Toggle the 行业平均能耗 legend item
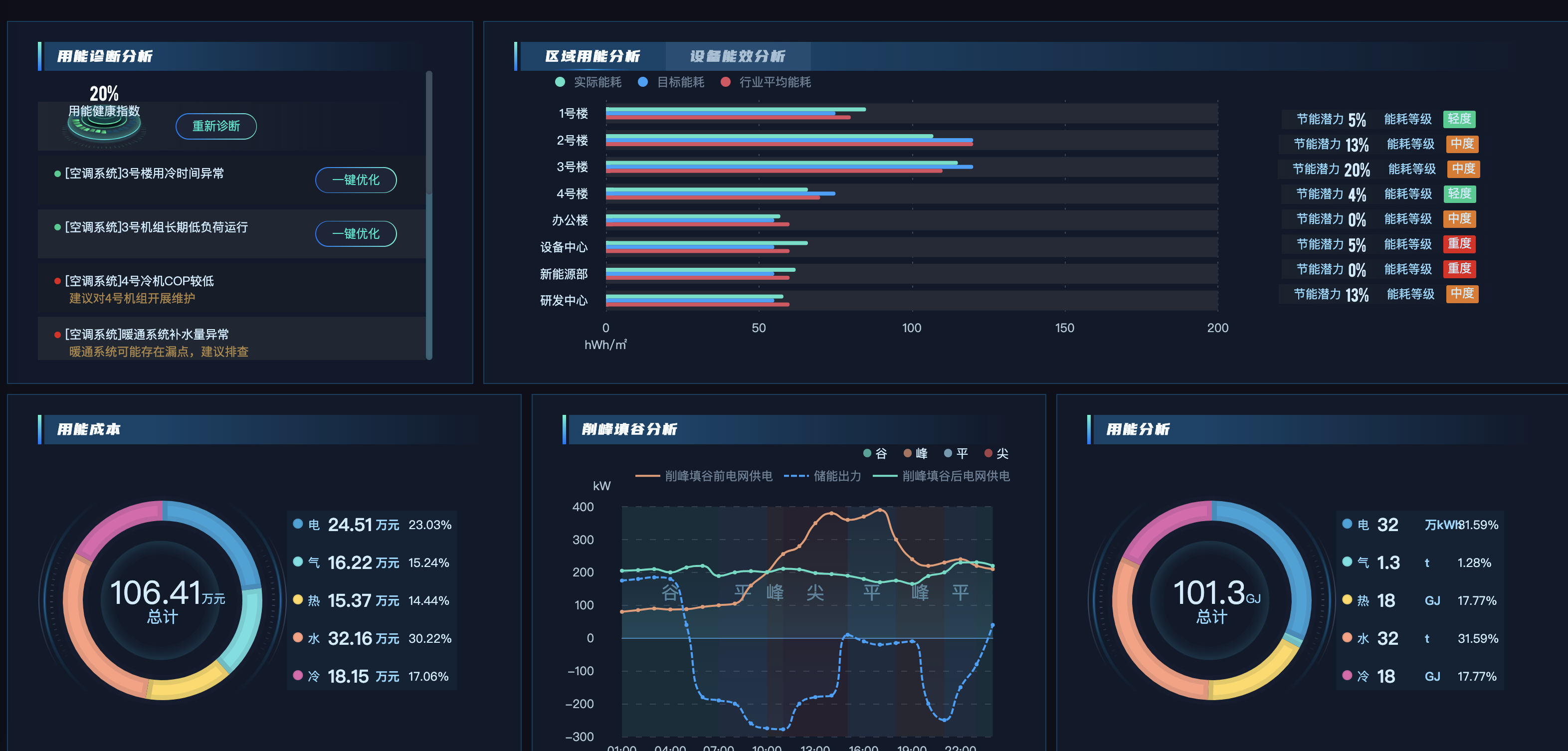Screen dimensions: 1568x751 coord(766,82)
